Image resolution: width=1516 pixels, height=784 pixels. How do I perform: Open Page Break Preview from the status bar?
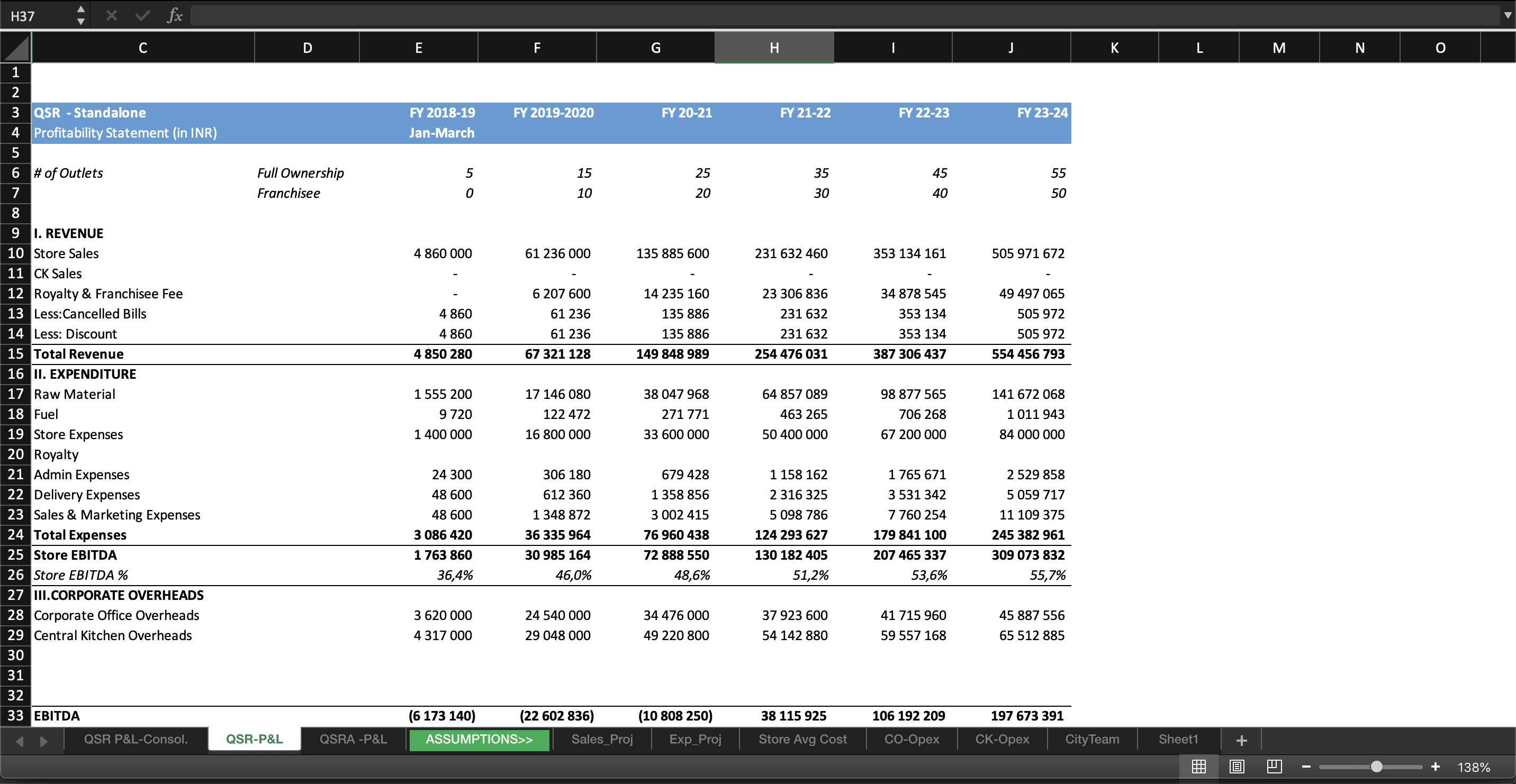click(x=1274, y=767)
